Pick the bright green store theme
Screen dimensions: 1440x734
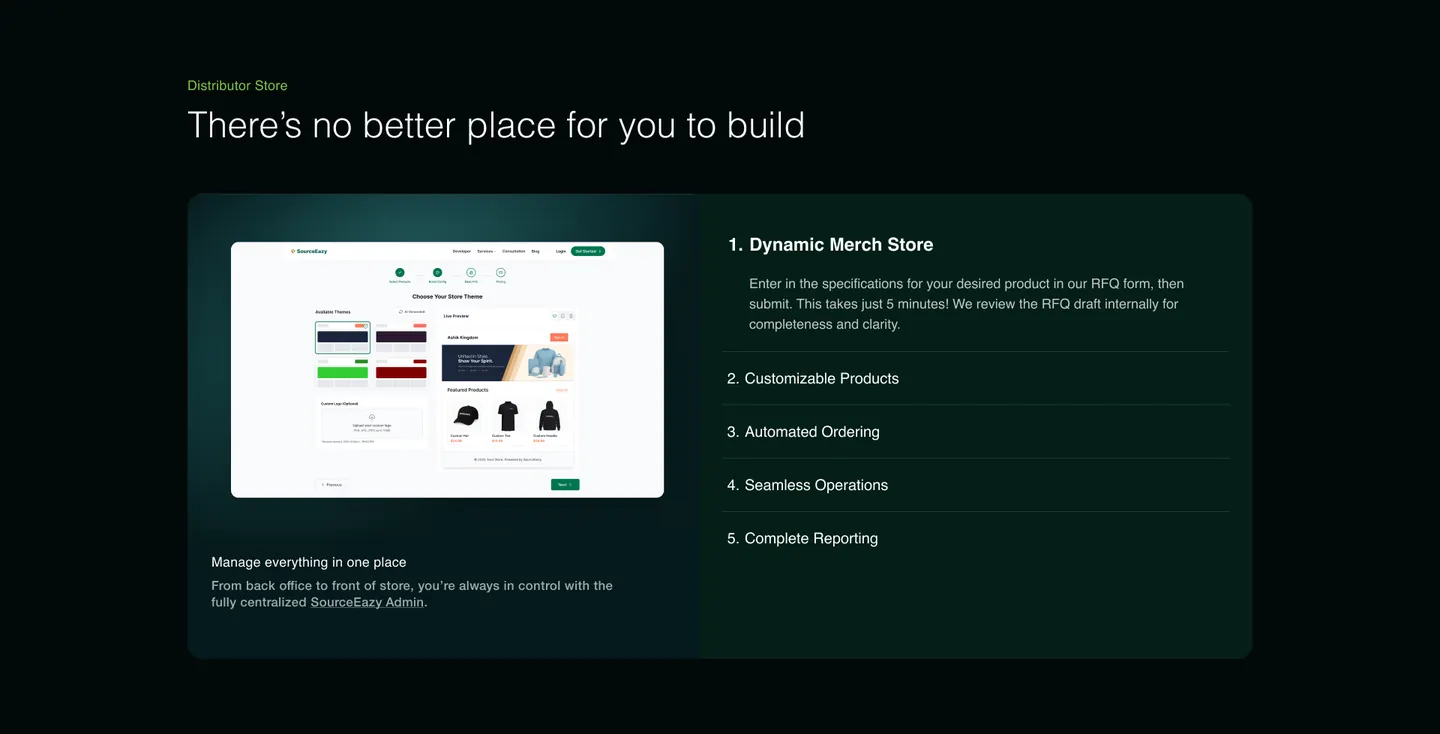pyautogui.click(x=343, y=373)
